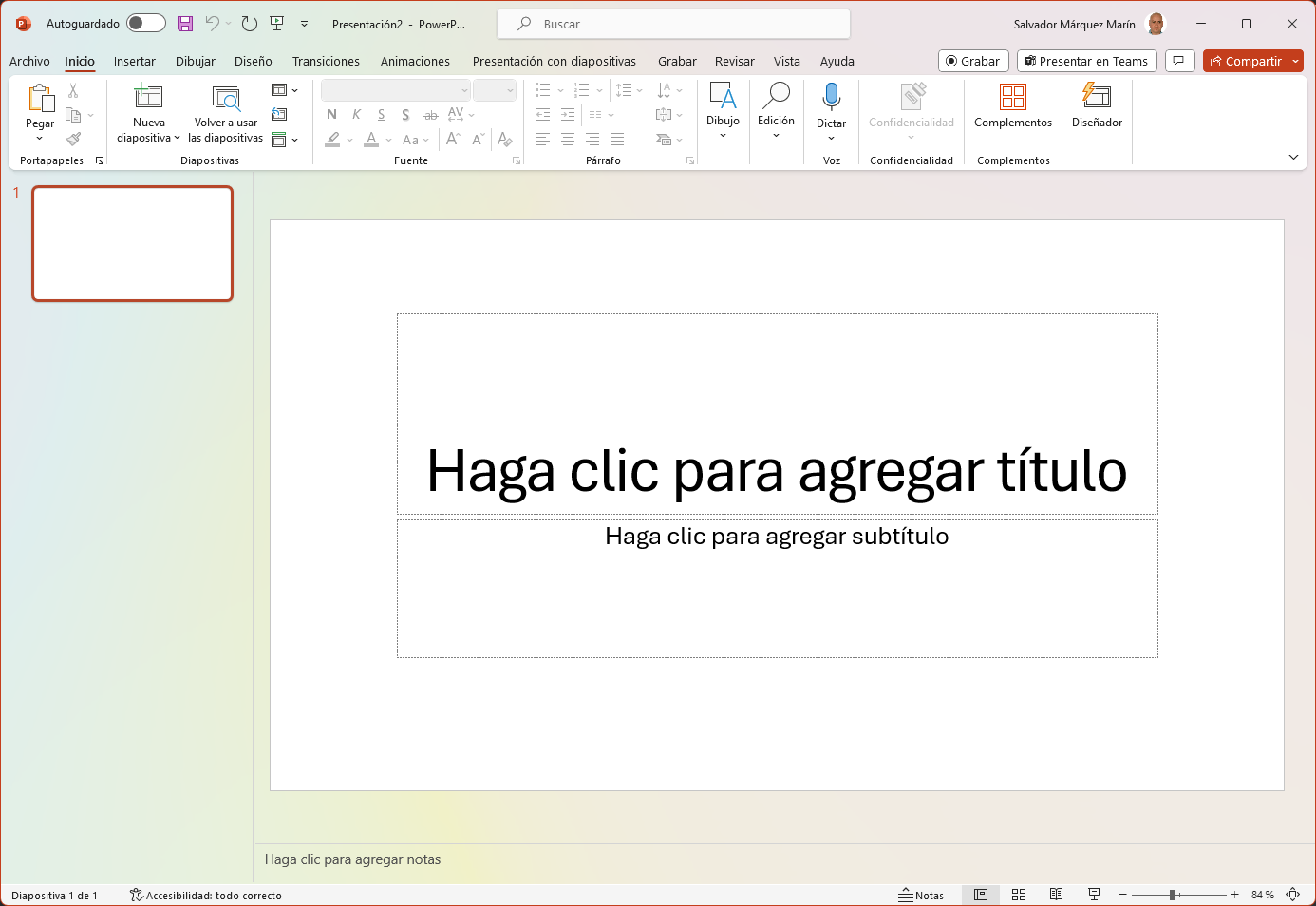Open the Diseñador (Designer) pane icon
1316x906 pixels.
tap(1097, 97)
